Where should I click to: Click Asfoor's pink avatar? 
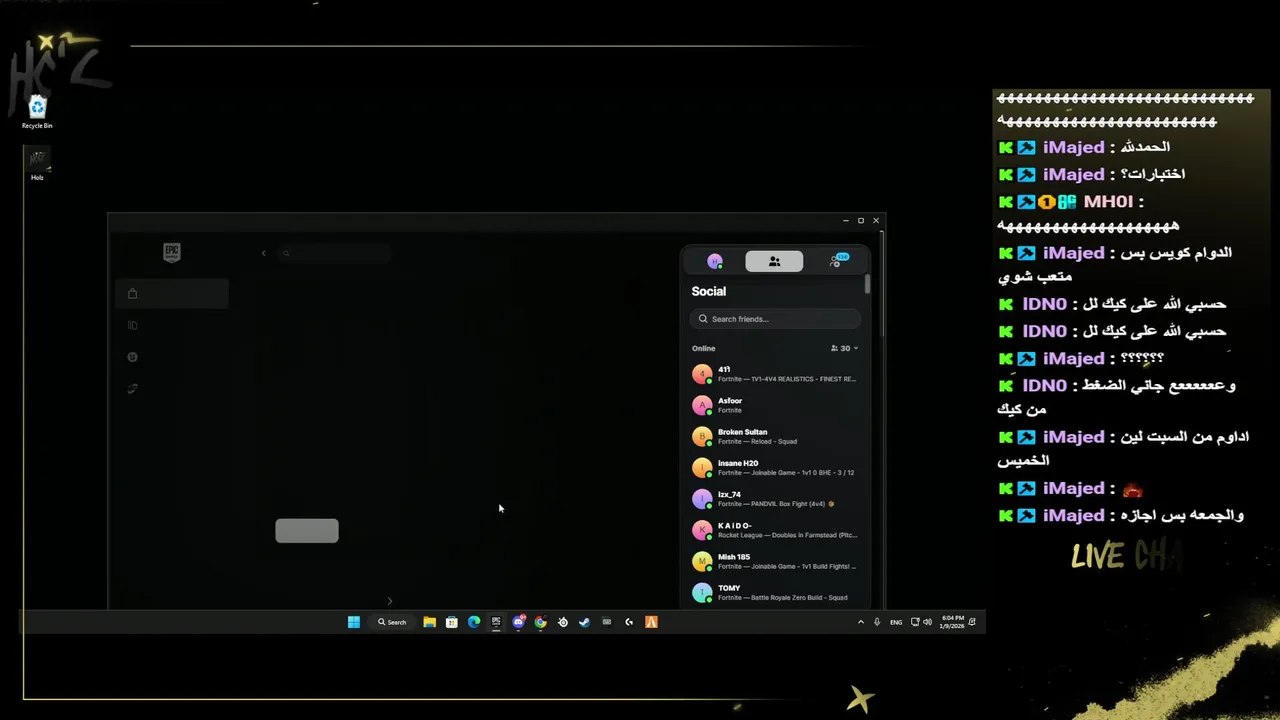coord(702,405)
